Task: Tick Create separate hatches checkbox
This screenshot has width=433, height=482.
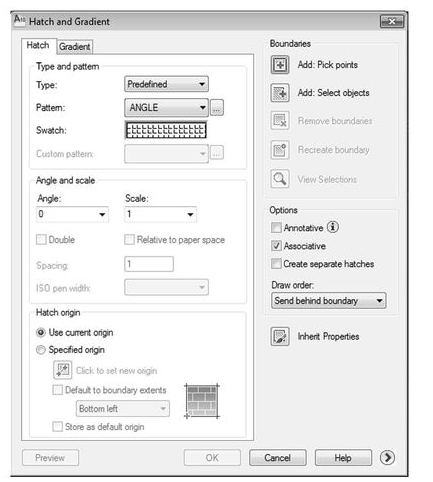Action: click(276, 264)
